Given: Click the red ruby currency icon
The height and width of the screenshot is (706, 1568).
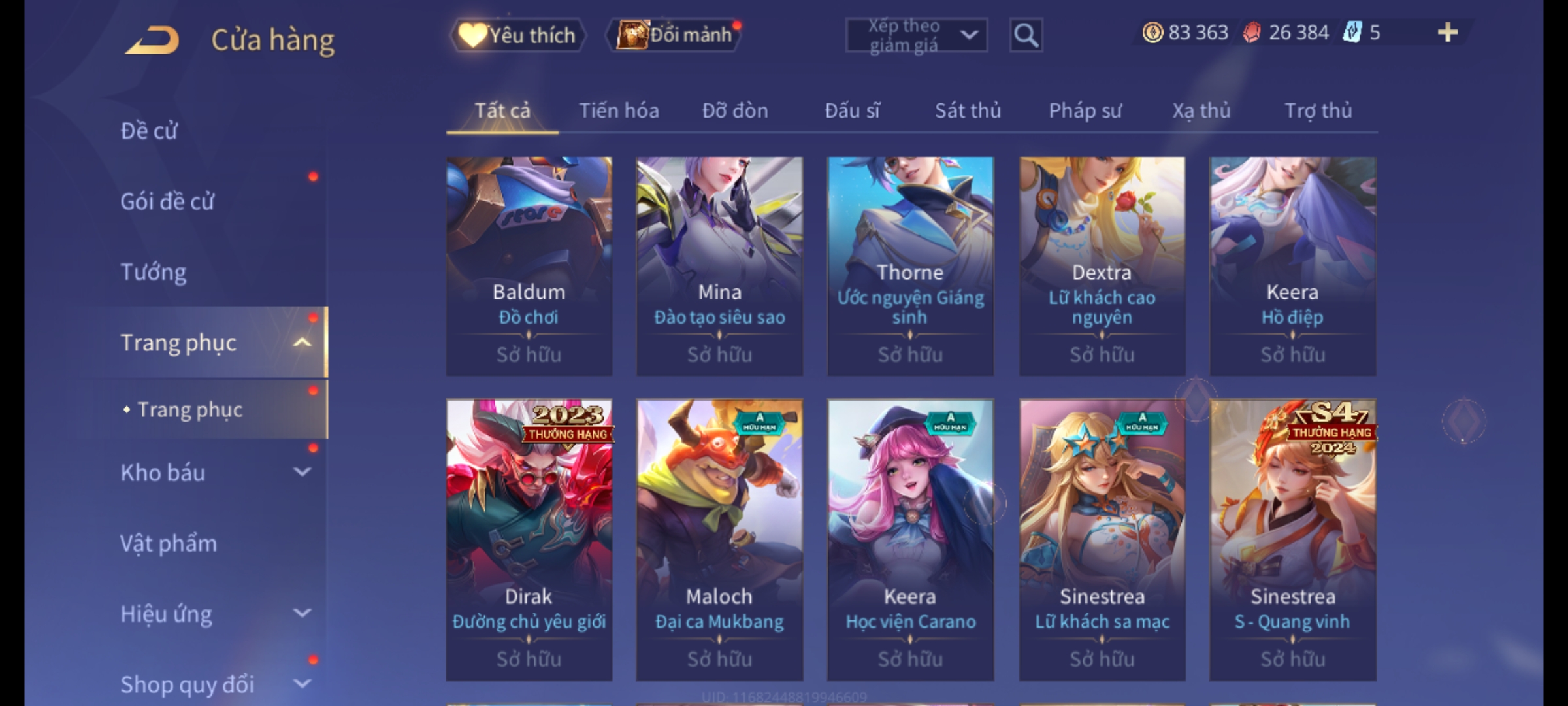Looking at the screenshot, I should 1252,32.
